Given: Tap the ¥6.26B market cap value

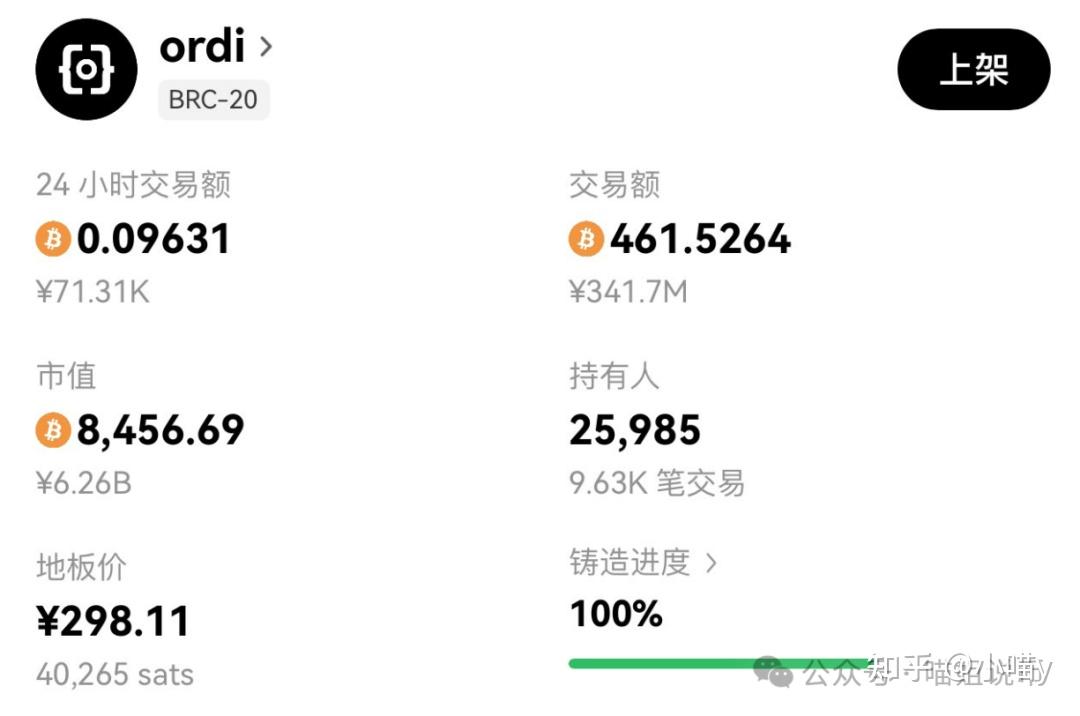Looking at the screenshot, I should click(84, 483).
